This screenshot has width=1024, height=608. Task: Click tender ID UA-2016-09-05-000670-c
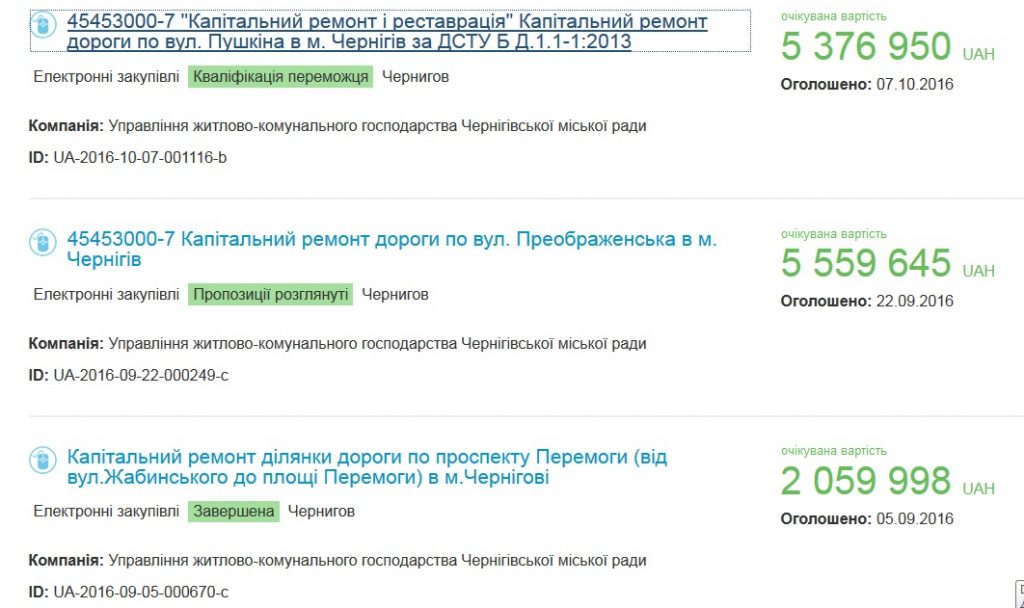point(140,592)
